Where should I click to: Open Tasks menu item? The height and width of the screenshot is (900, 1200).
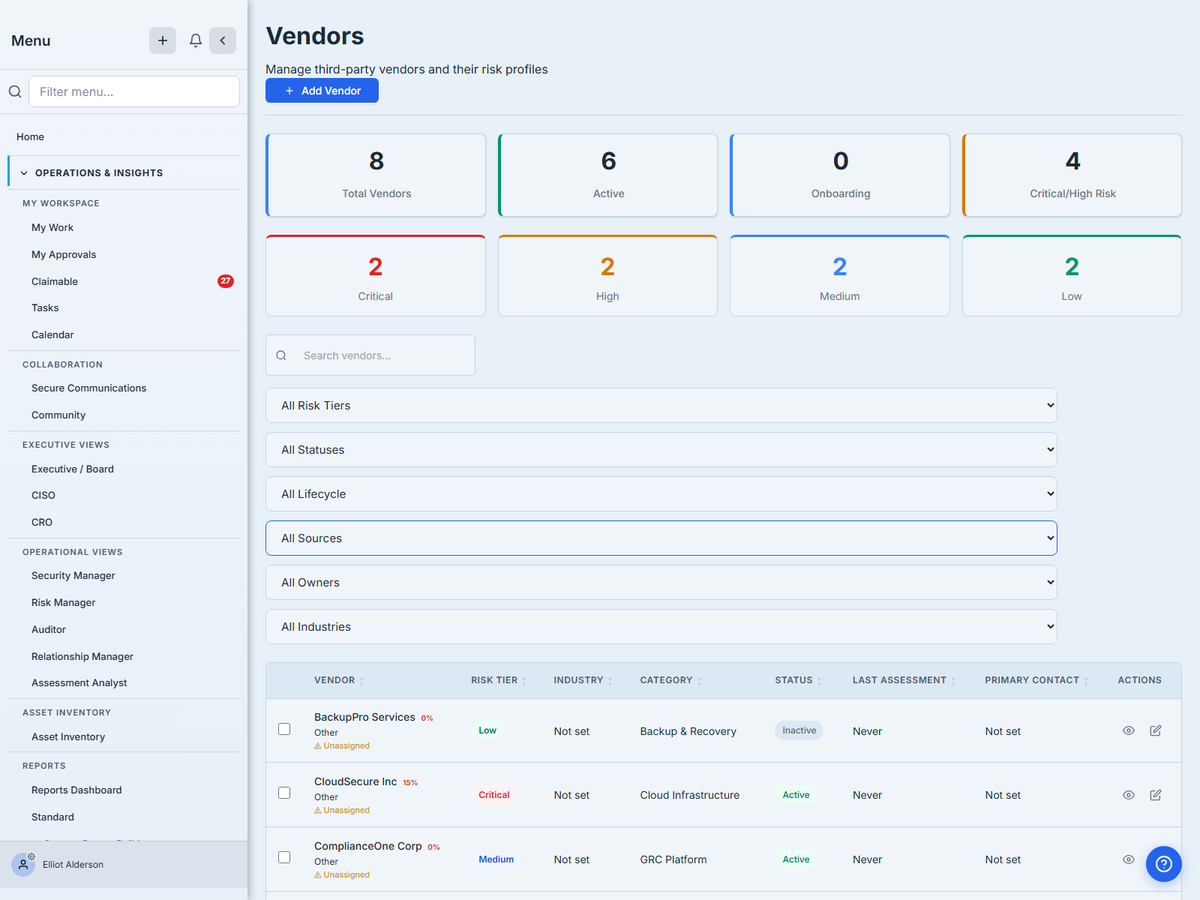45,308
